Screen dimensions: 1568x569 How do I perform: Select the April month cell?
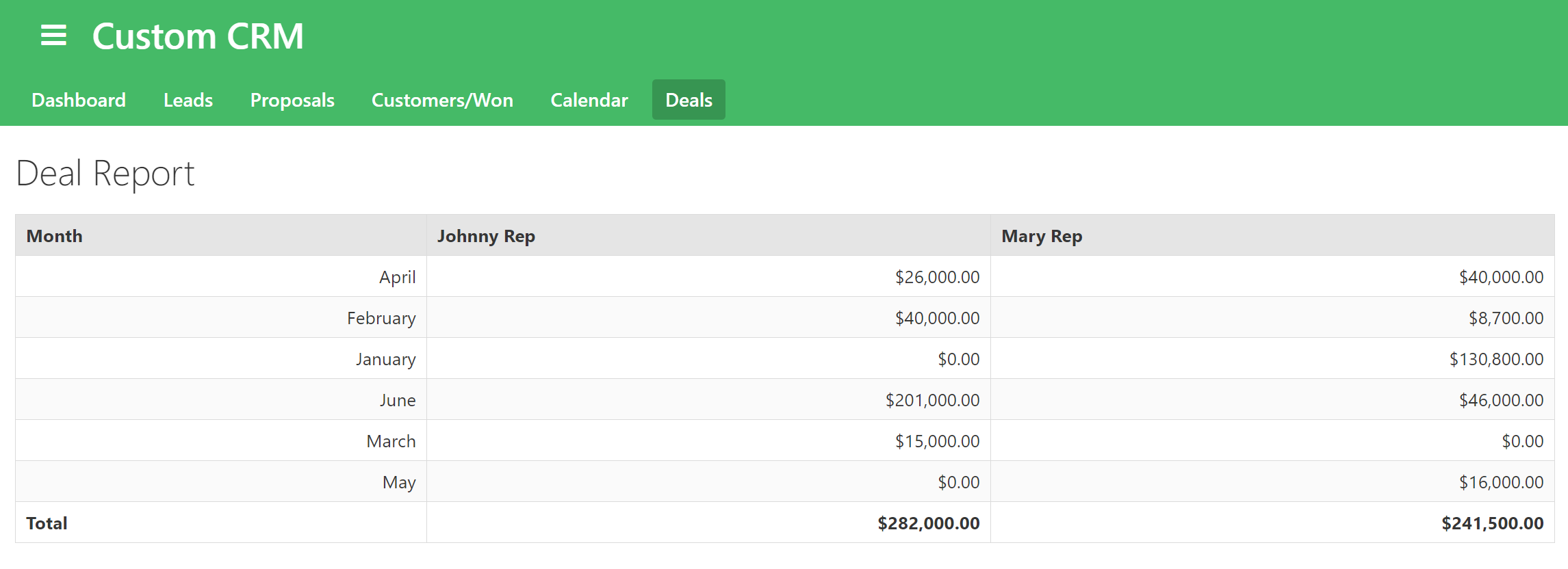(x=221, y=276)
